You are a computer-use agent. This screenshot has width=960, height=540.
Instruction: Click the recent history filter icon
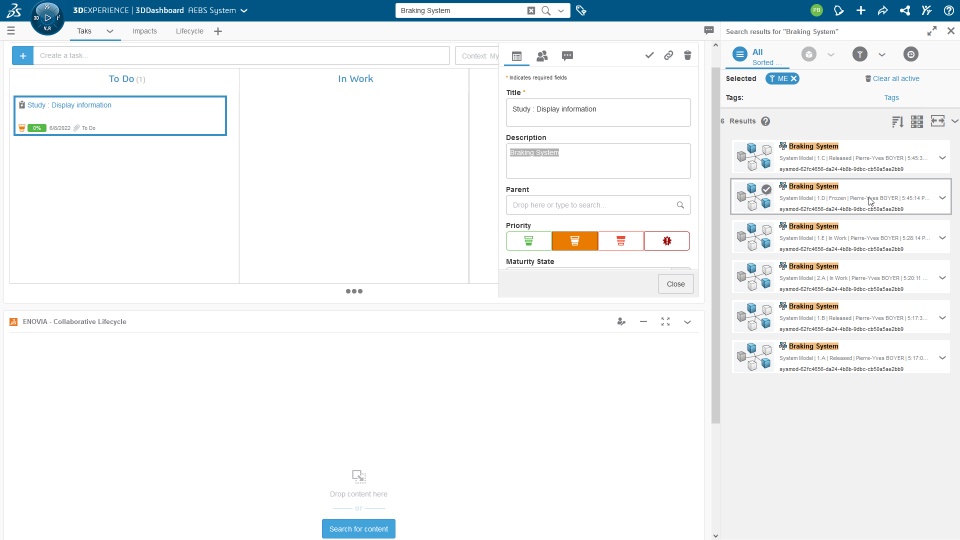click(911, 54)
